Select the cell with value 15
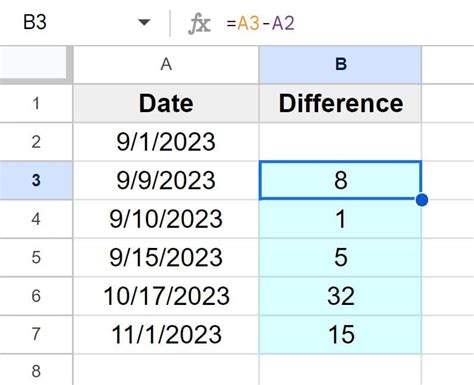This screenshot has height=385, width=474. (x=340, y=334)
